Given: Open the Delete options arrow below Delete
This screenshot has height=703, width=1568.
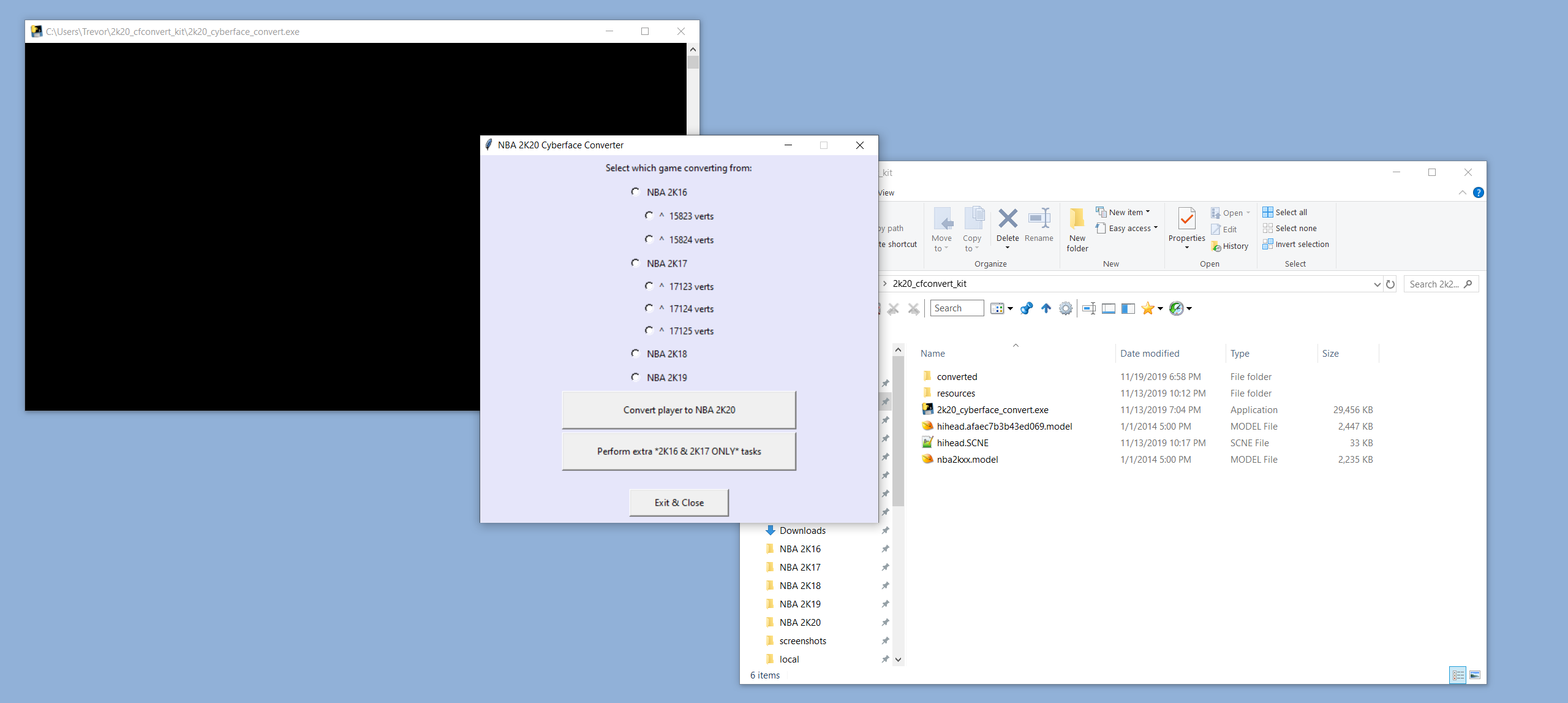Looking at the screenshot, I should point(1008,248).
